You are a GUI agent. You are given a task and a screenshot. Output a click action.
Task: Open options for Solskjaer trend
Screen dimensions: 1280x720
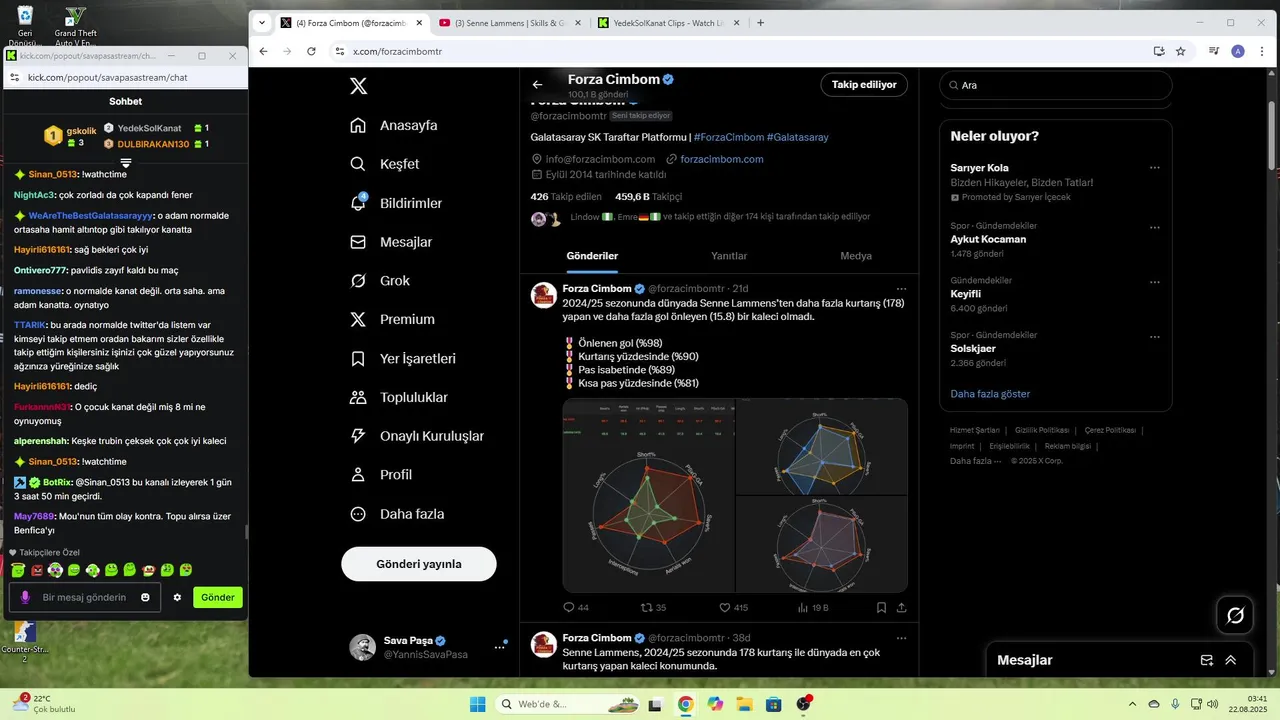coord(1155,336)
